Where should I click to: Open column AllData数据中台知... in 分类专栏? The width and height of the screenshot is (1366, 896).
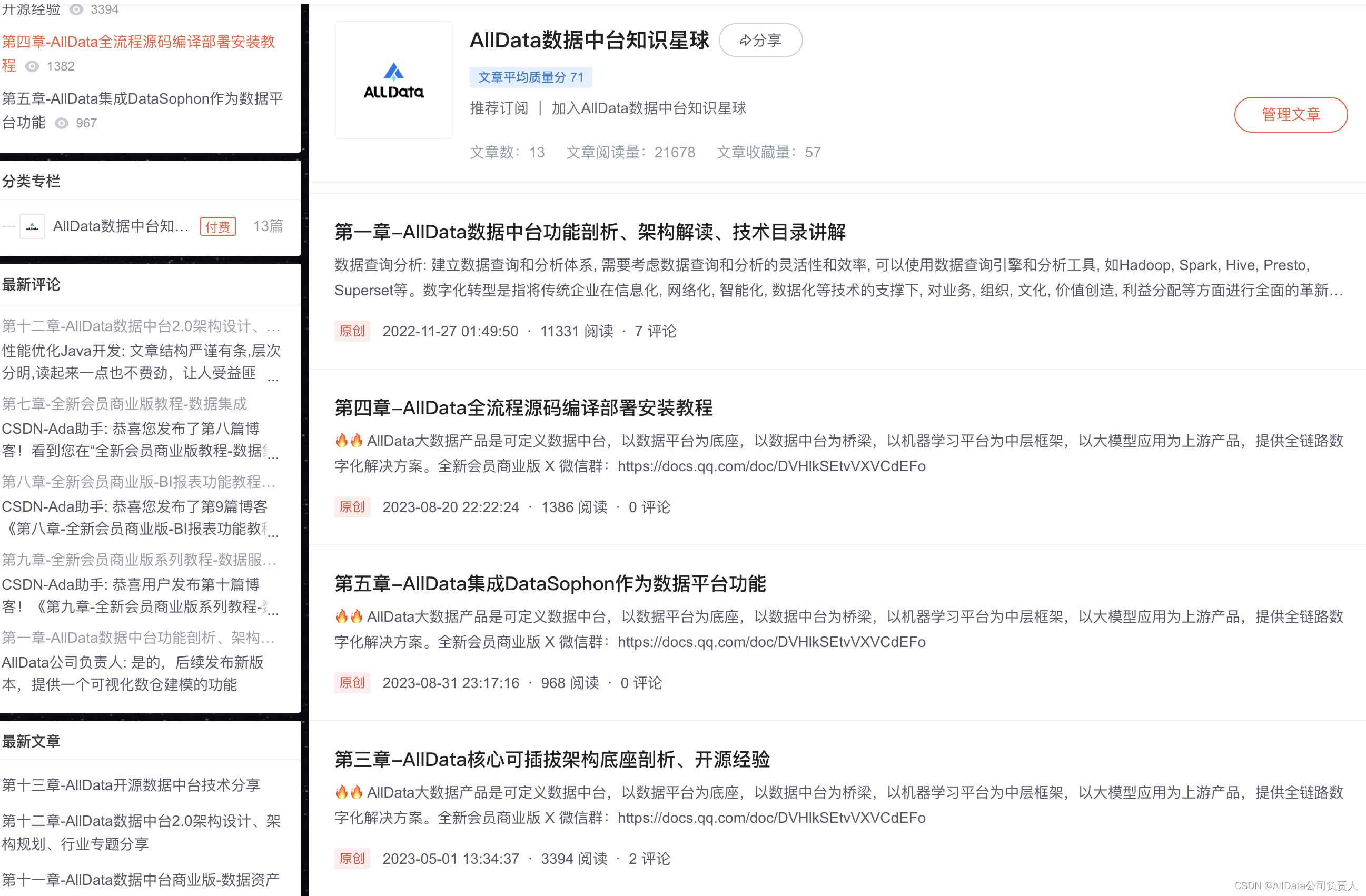pos(121,226)
